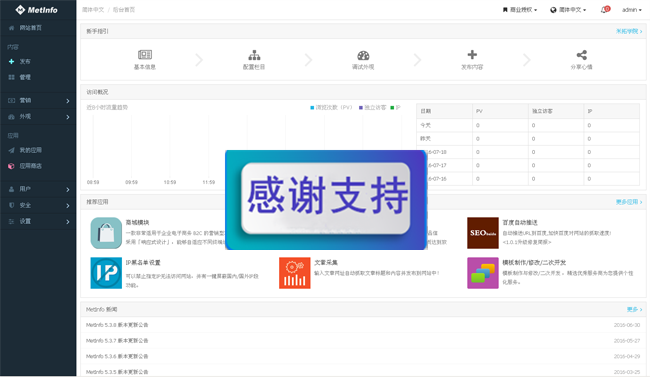Expand the 用户 sidebar menu

pos(38,189)
